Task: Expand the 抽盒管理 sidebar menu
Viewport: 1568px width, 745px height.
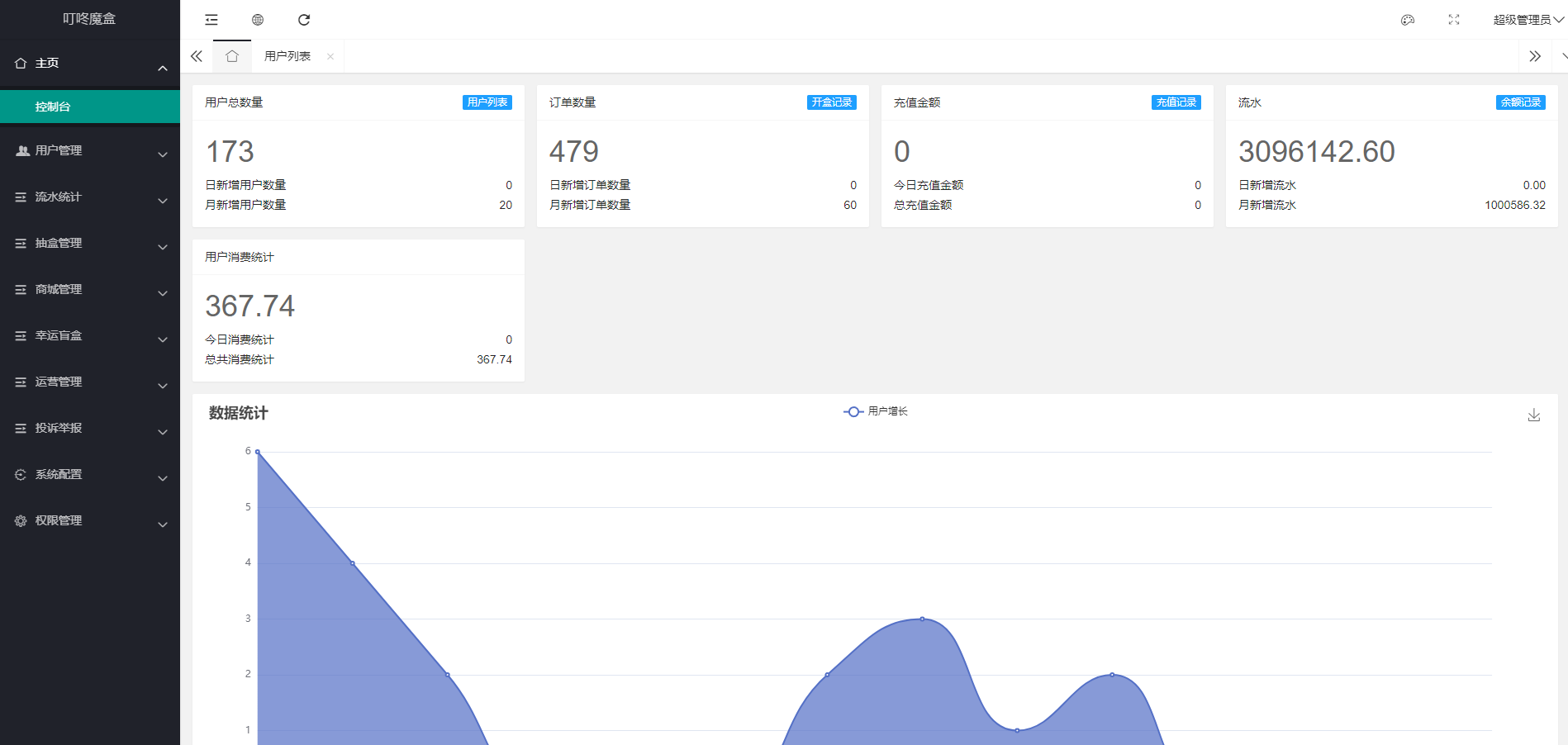Action: 90,244
